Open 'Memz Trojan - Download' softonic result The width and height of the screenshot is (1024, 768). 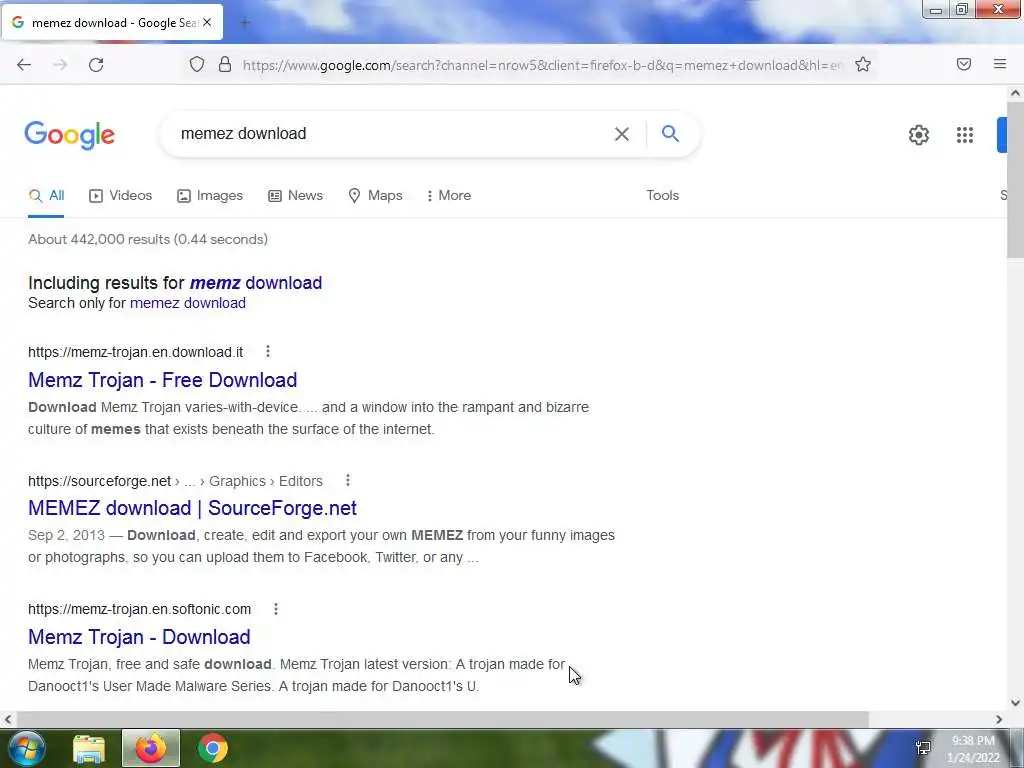pyautogui.click(x=139, y=637)
